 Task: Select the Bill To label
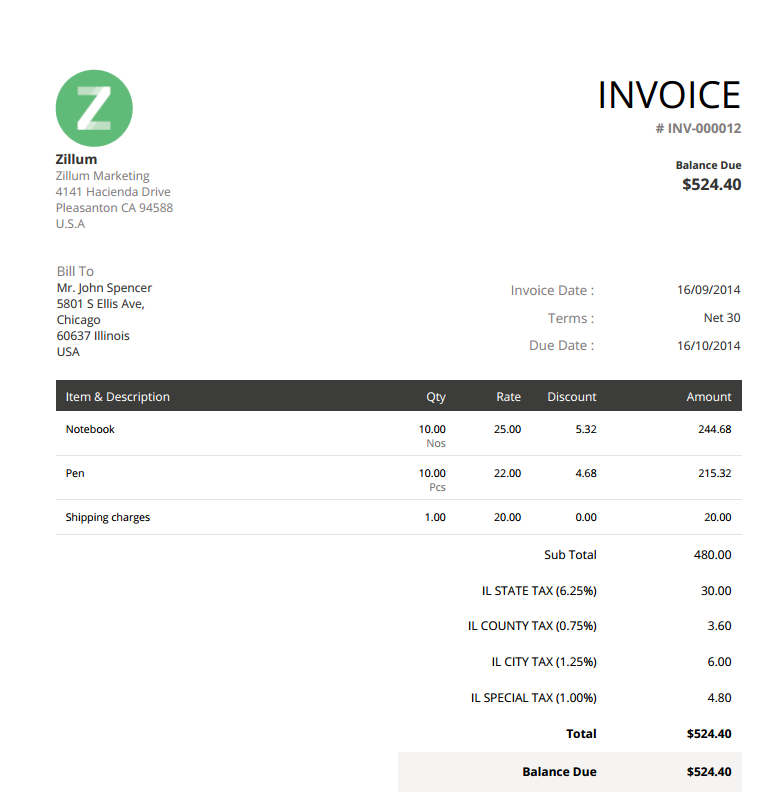(x=75, y=271)
